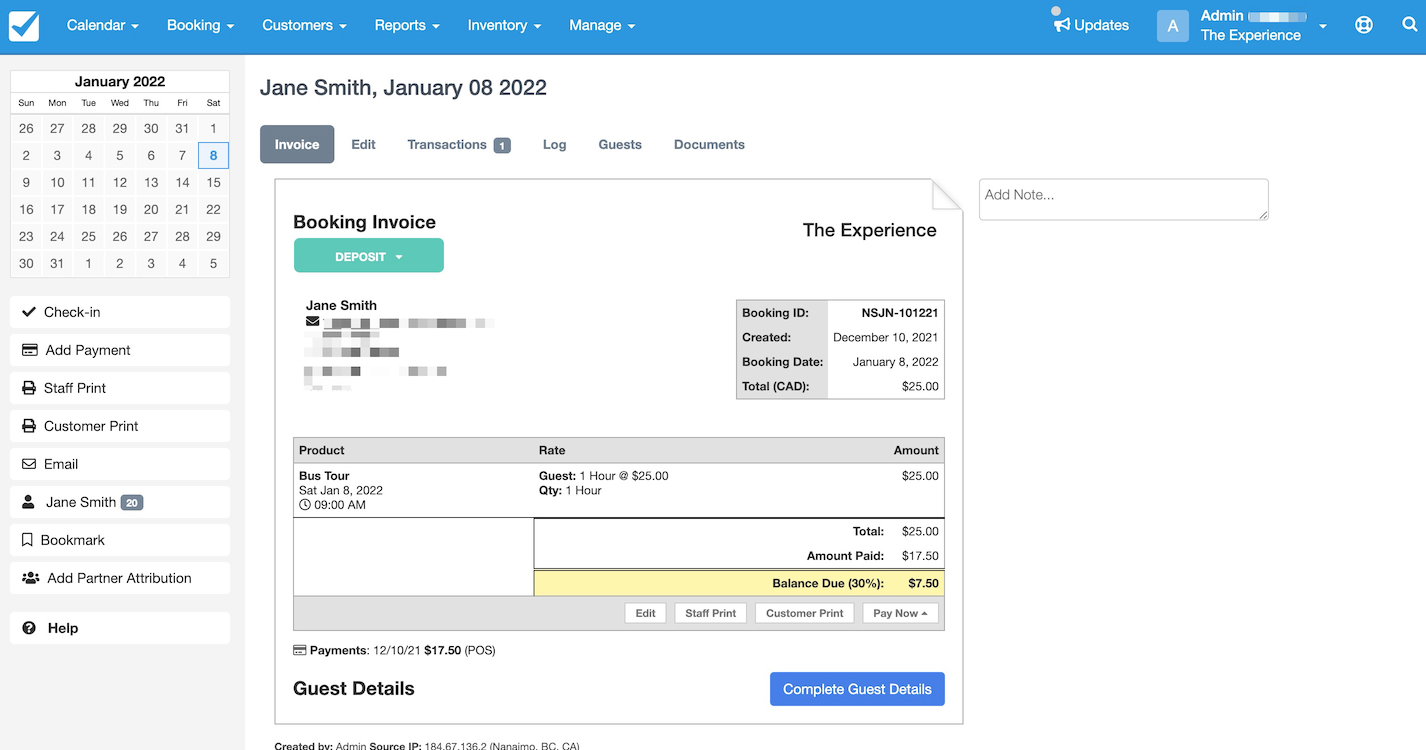Screen dimensions: 1426x750
Task: Click booking ID NSJN-101221
Action: [x=900, y=313]
